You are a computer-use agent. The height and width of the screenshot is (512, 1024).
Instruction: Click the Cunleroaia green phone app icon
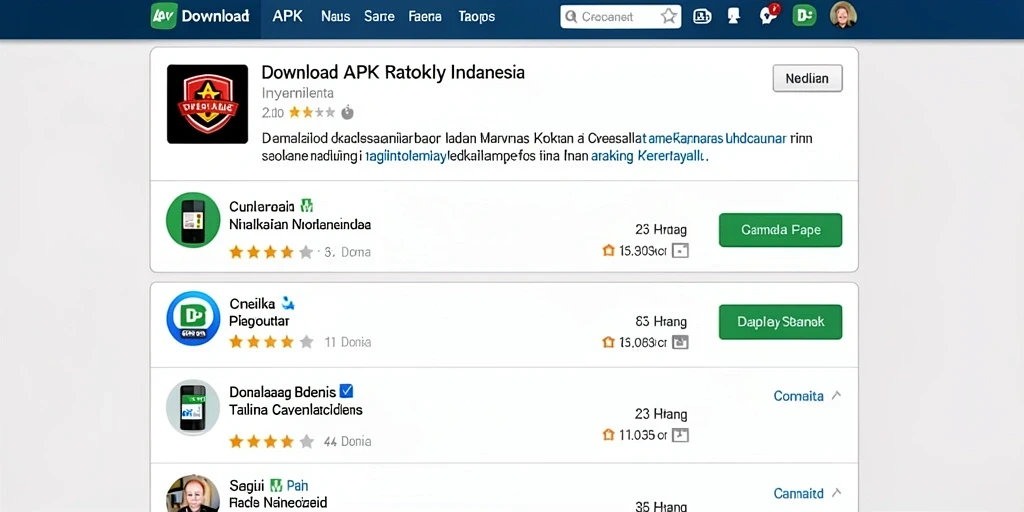(193, 219)
